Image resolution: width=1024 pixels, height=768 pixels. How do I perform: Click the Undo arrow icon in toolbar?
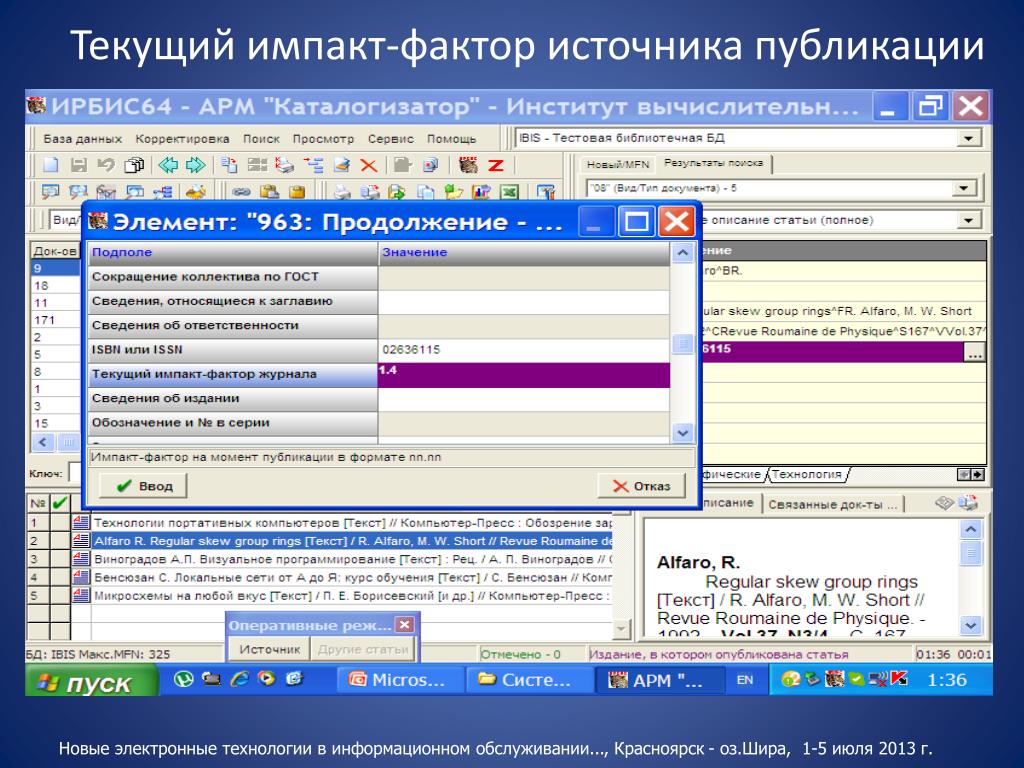coord(106,165)
